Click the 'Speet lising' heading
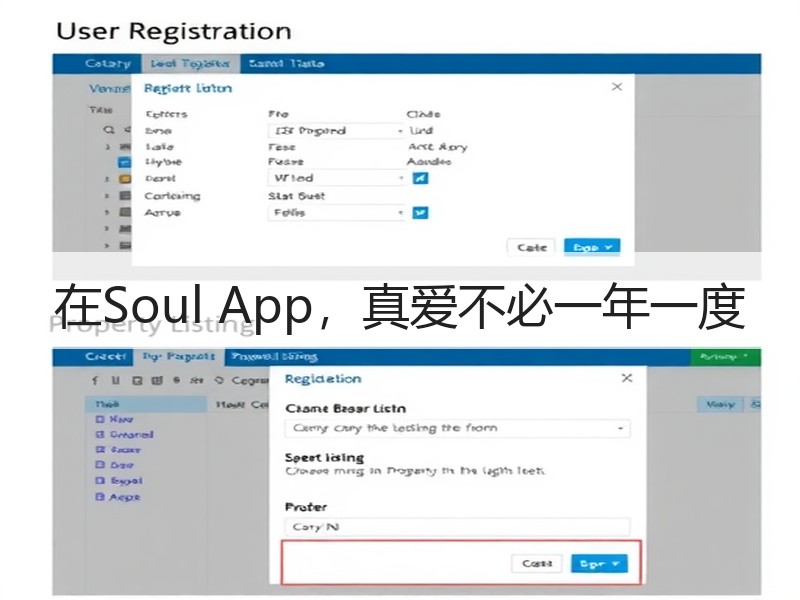 (x=324, y=458)
